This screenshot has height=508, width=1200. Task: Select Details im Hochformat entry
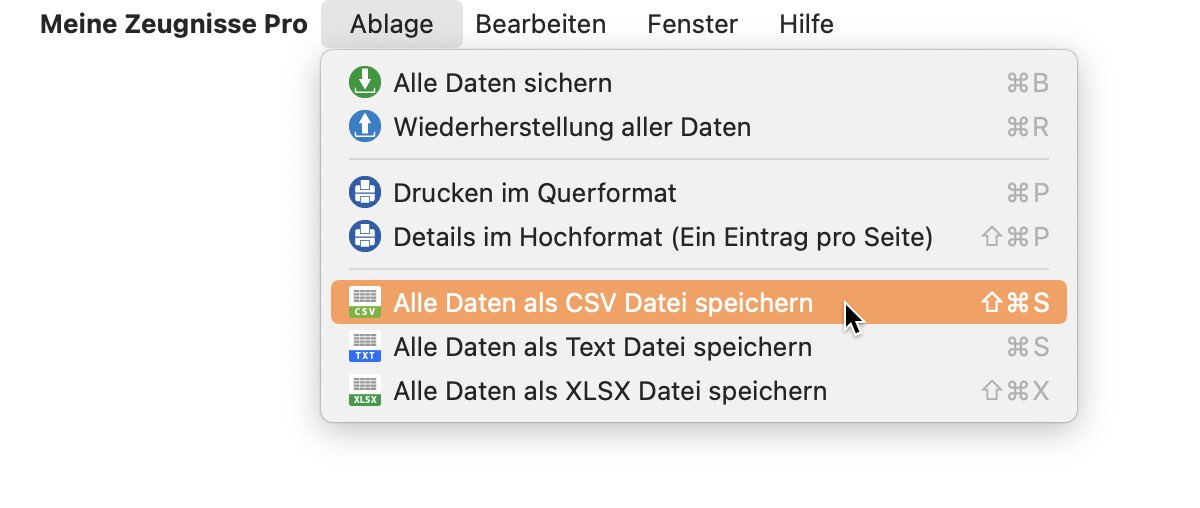(x=698, y=237)
